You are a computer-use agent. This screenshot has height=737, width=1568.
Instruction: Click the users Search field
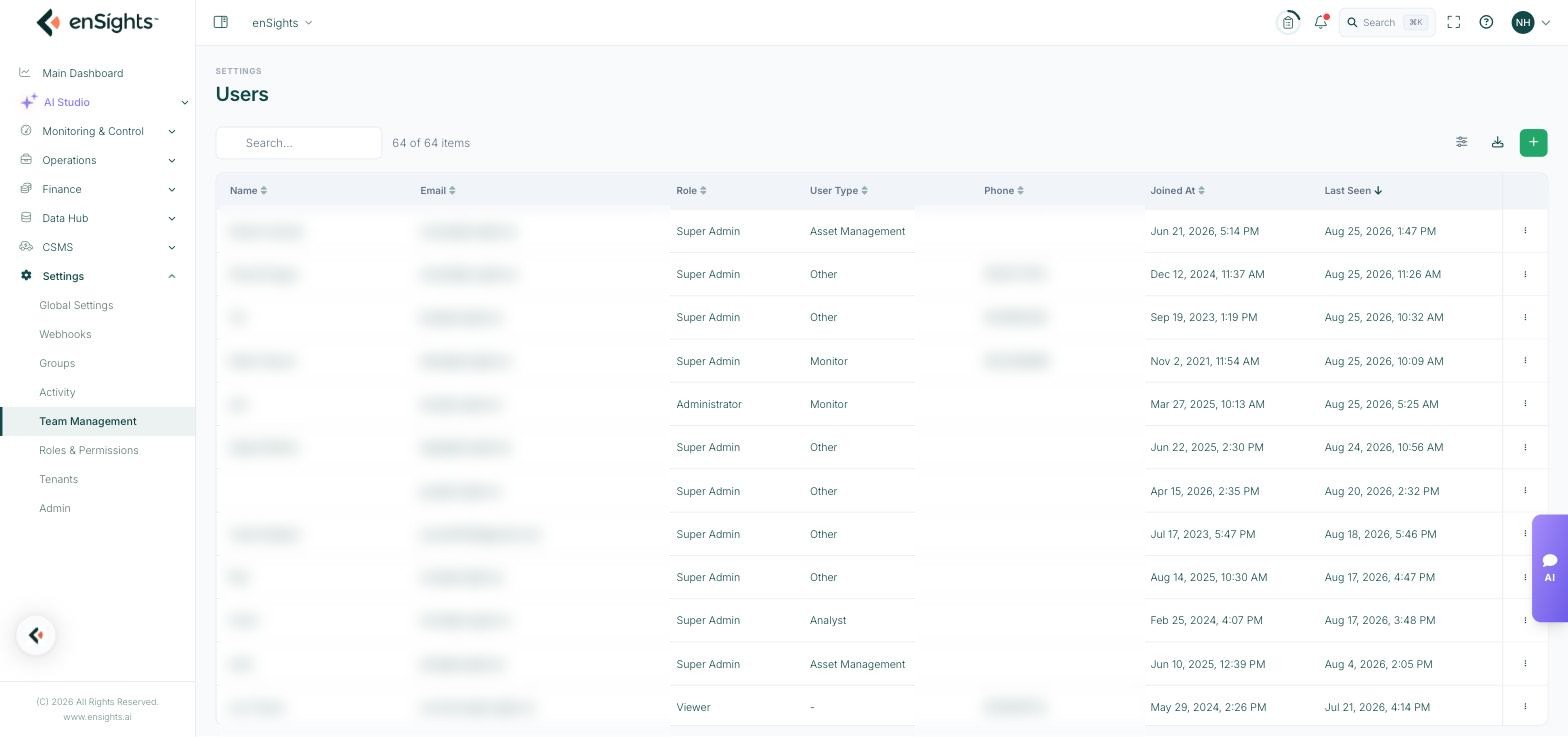click(299, 143)
